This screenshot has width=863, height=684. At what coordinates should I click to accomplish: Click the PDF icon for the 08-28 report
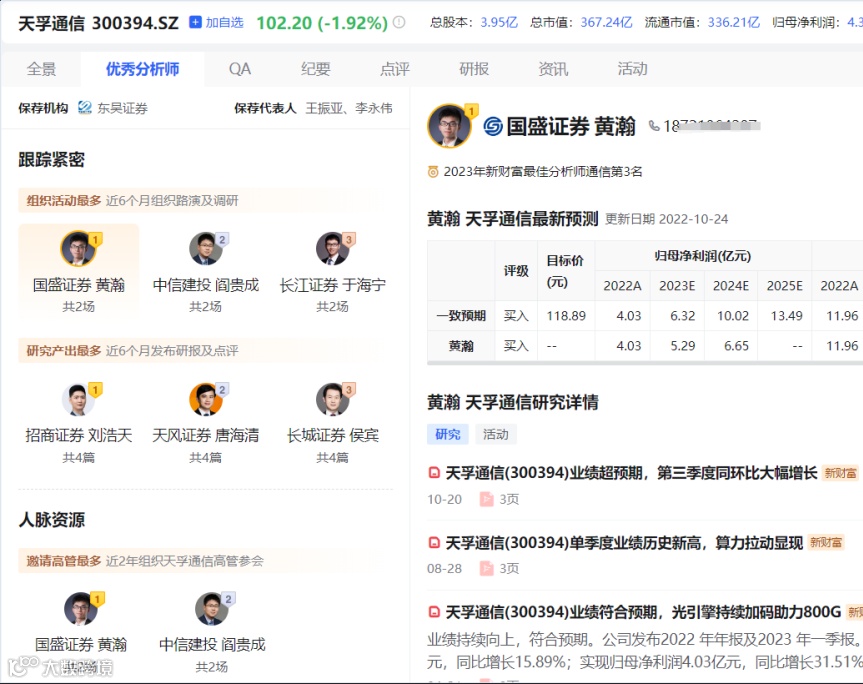487,568
